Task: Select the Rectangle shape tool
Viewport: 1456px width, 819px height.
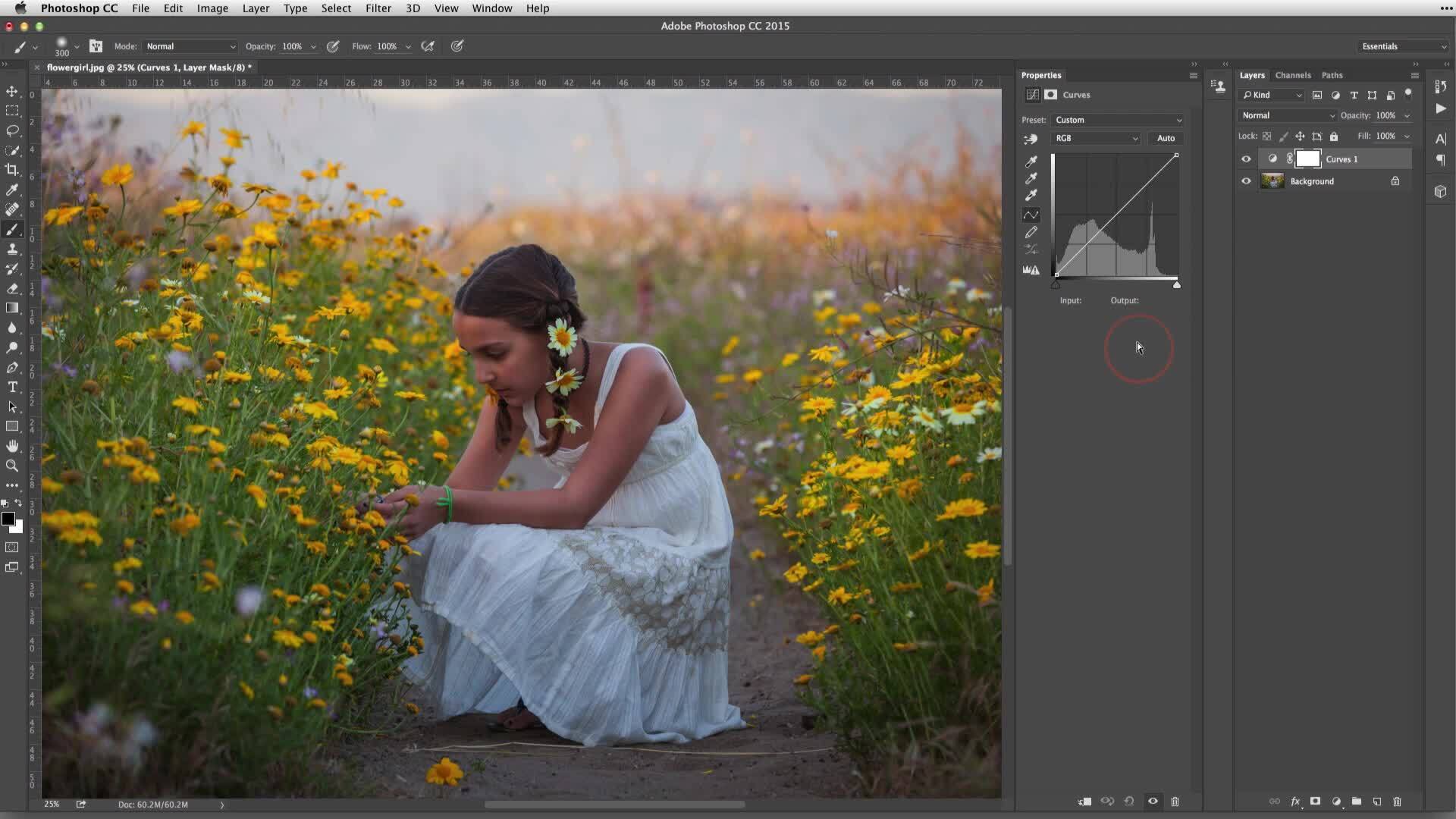Action: tap(12, 426)
